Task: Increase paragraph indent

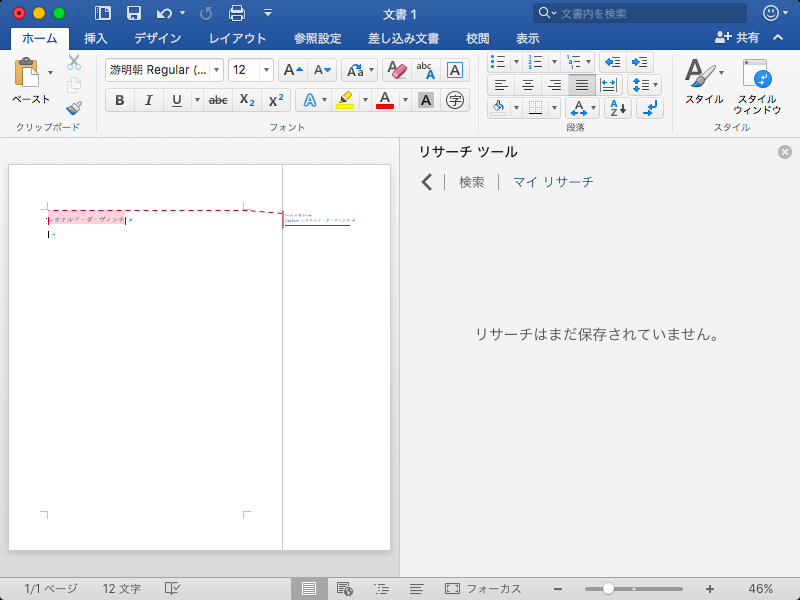Action: [x=639, y=62]
